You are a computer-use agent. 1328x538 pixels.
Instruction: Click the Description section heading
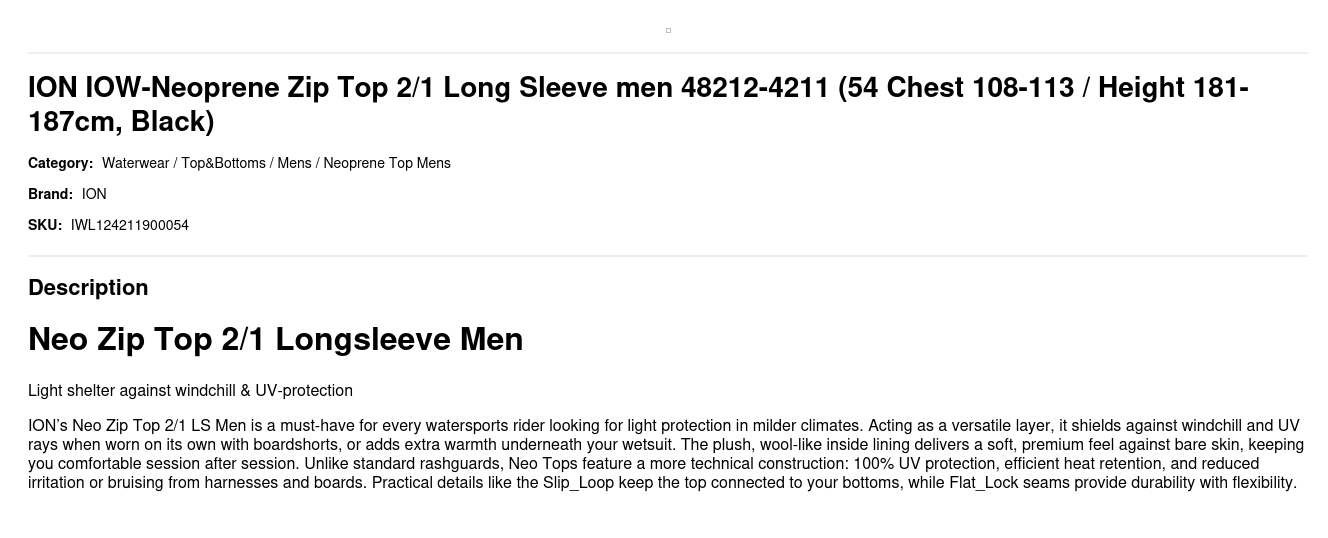(88, 287)
